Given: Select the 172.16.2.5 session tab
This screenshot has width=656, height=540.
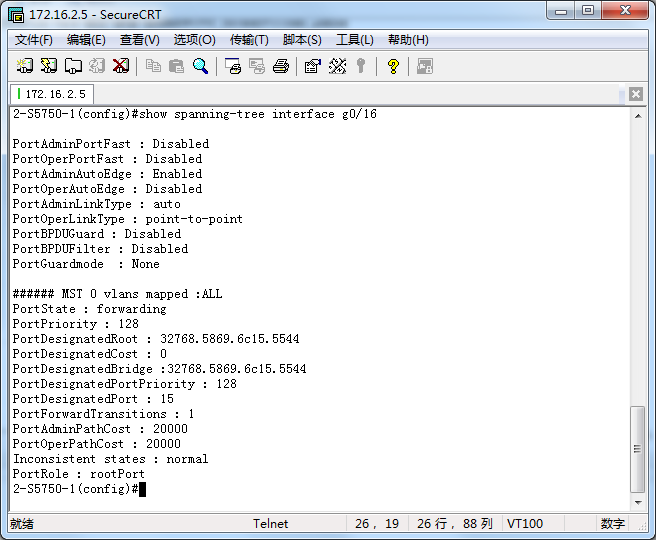Looking at the screenshot, I should coord(53,94).
